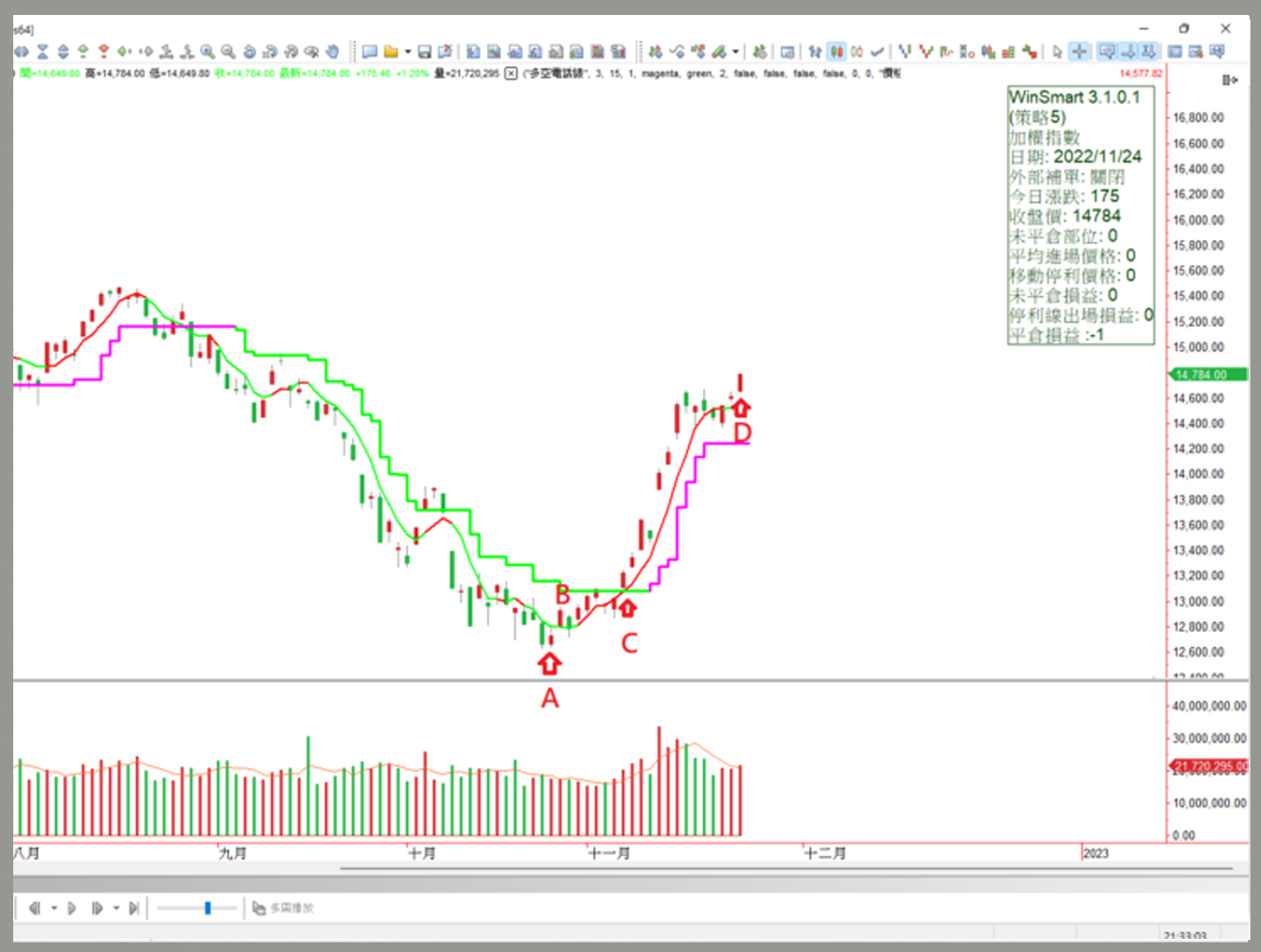The image size is (1261, 952).
Task: Click the red-orange stacked blocks icon
Action: point(1008,52)
